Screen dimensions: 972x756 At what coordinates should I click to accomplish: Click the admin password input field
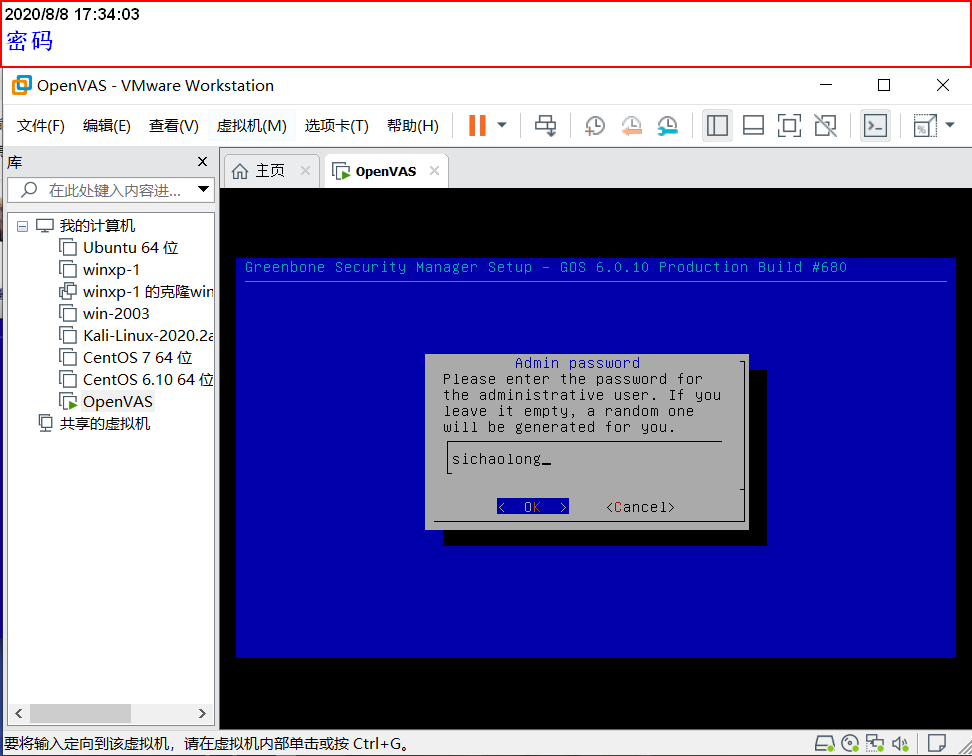click(x=585, y=459)
